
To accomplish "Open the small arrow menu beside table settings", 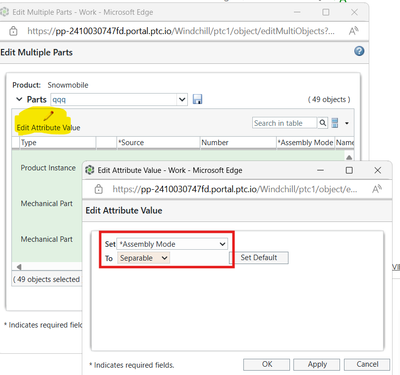I will coord(347,123).
